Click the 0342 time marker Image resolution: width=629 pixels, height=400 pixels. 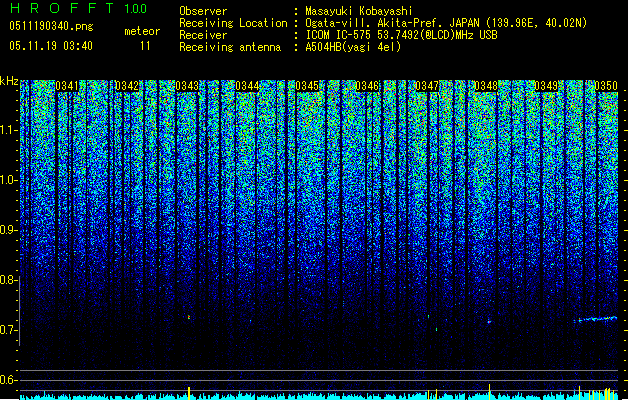click(127, 86)
